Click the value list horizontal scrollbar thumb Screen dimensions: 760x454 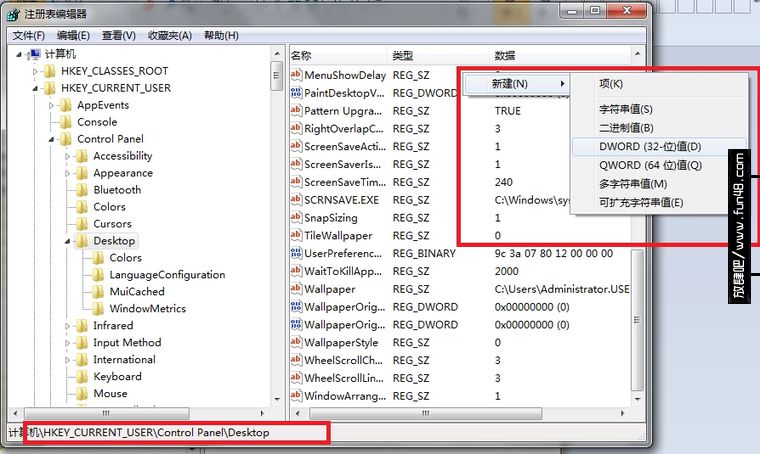tap(425, 414)
